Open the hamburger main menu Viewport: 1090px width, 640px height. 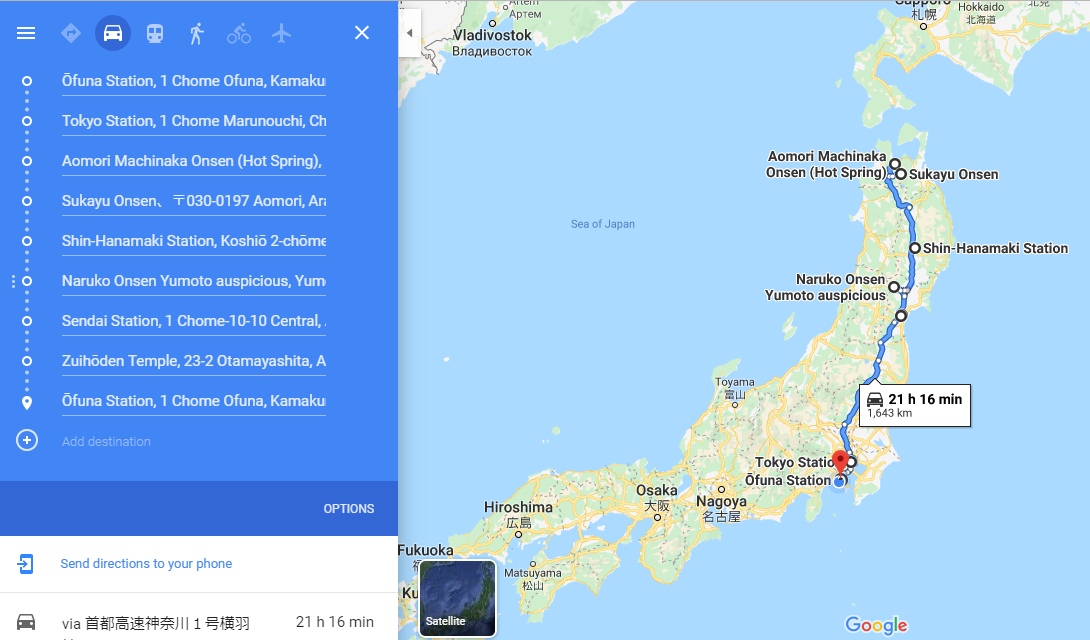26,33
